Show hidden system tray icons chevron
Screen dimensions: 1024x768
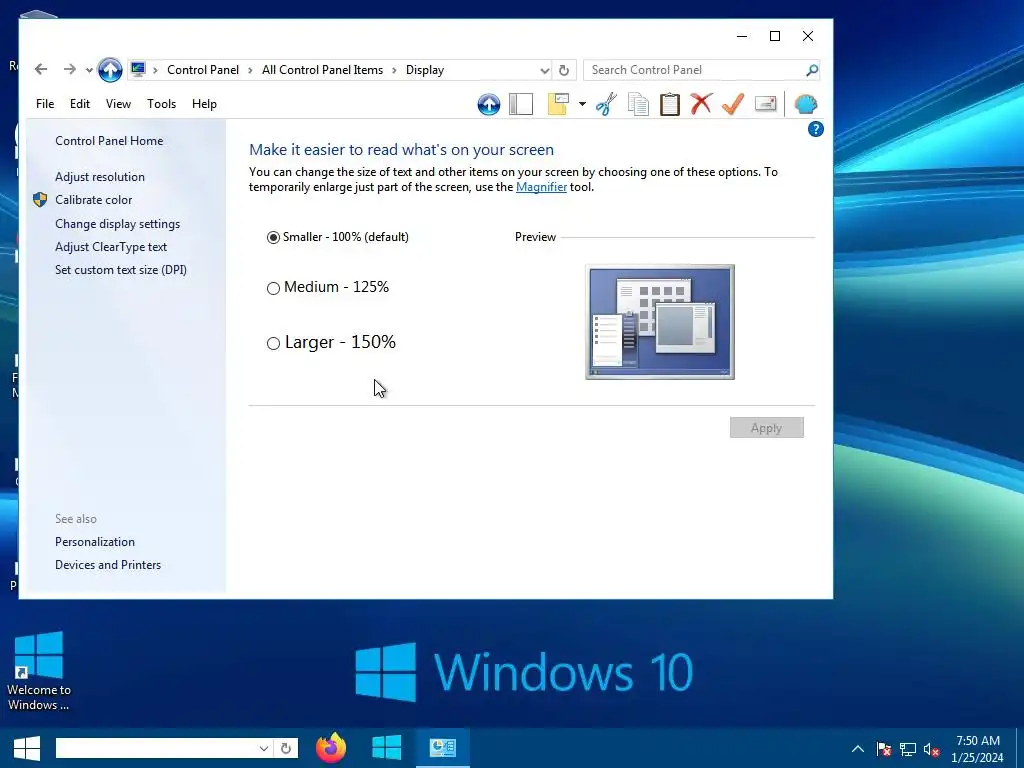click(x=858, y=749)
